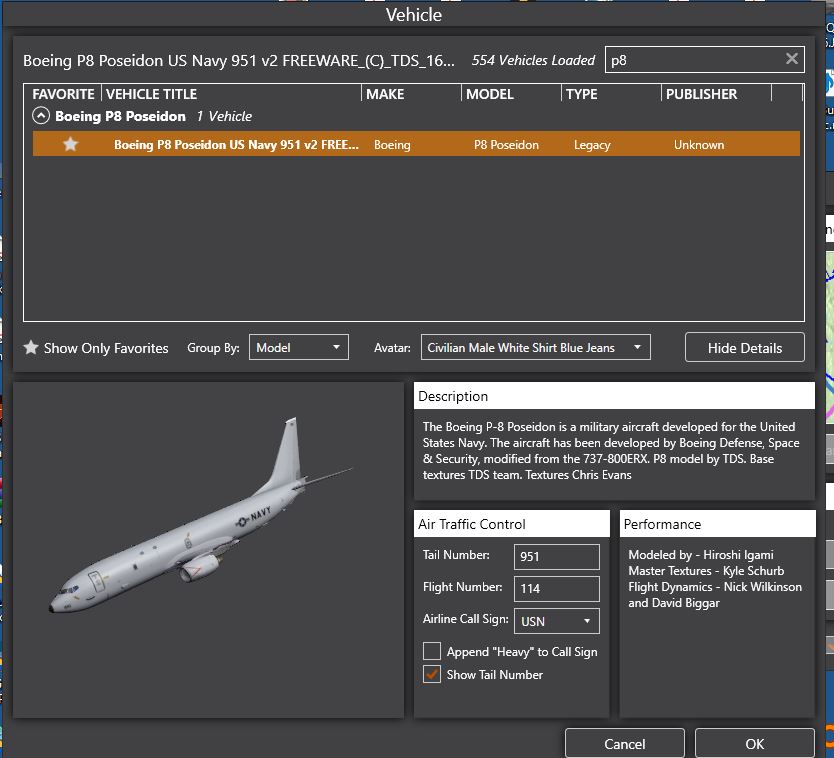This screenshot has height=758, width=834.
Task: Uncheck the Show Tail Number checkbox
Action: click(x=431, y=674)
